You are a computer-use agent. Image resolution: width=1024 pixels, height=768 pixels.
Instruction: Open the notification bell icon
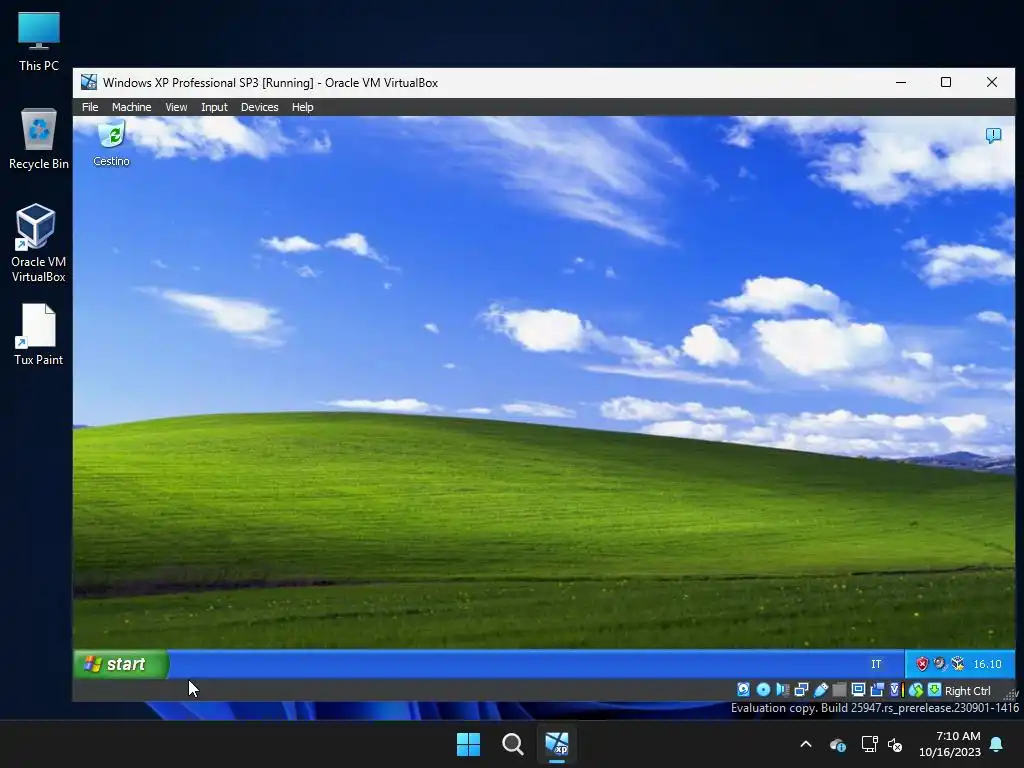coord(997,744)
